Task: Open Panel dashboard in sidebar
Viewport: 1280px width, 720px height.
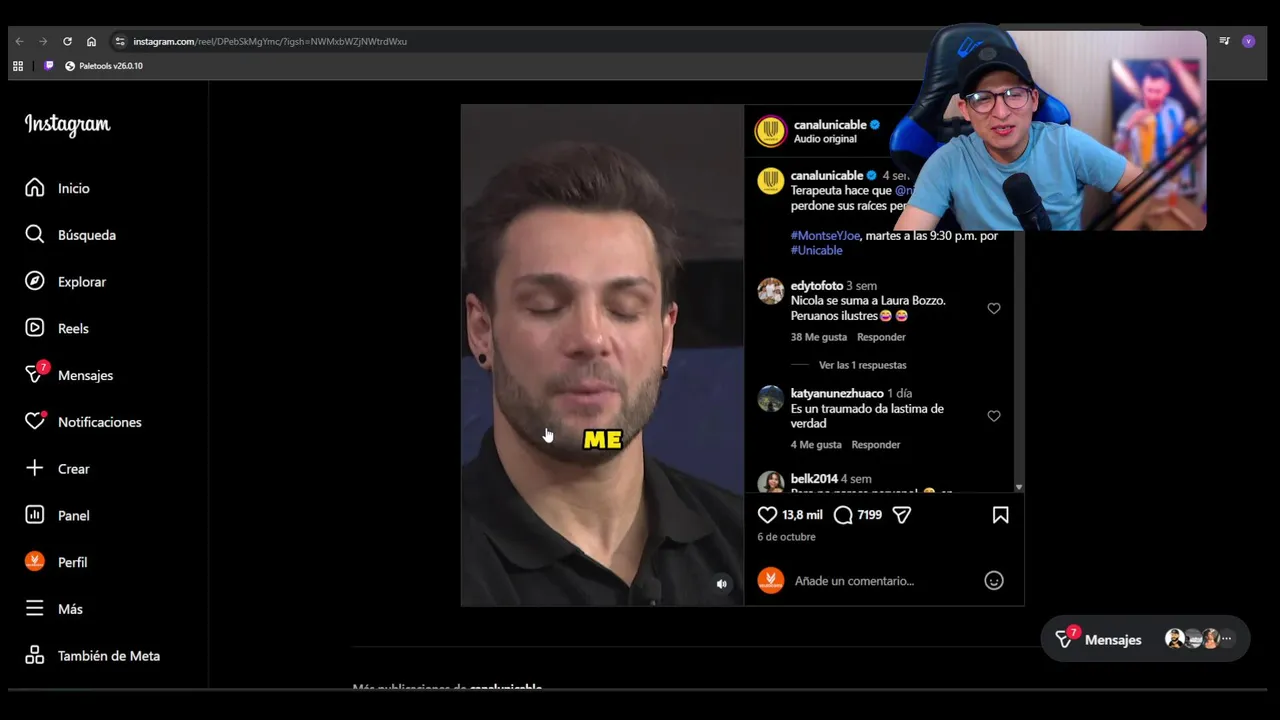Action: click(58, 515)
